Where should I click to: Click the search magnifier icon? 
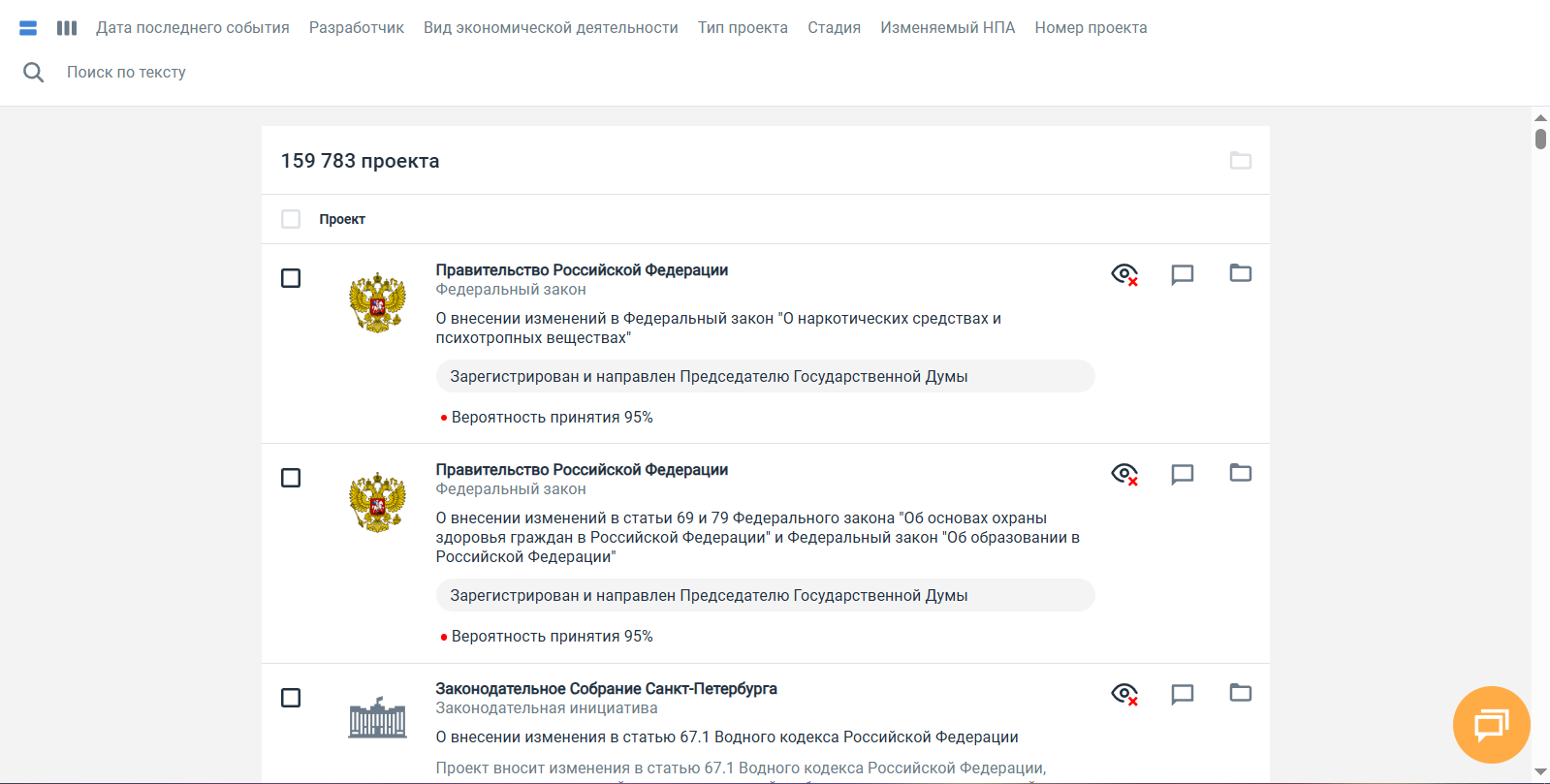pyautogui.click(x=33, y=72)
